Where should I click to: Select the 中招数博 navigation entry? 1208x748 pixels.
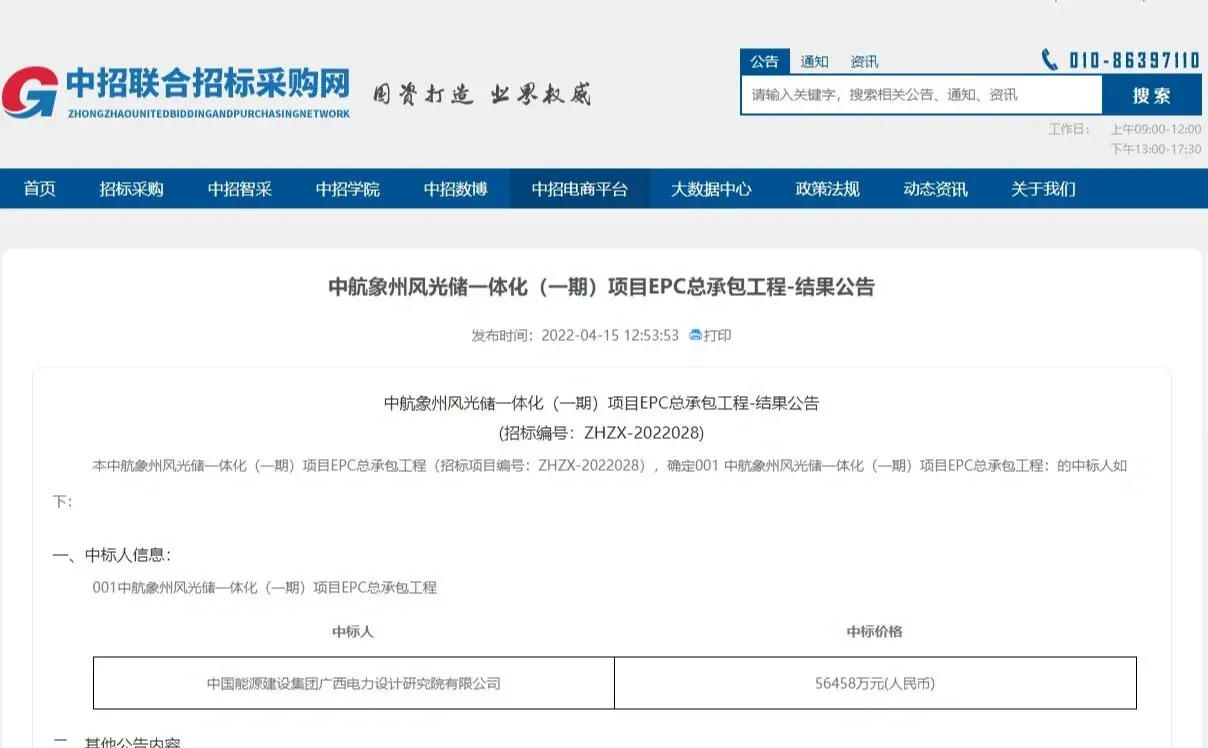coord(456,189)
